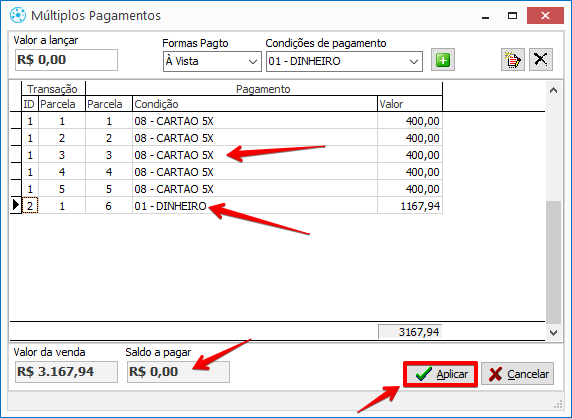Maximize the Múltiplos Pagamentos window
The width and height of the screenshot is (572, 418).
pyautogui.click(x=513, y=16)
